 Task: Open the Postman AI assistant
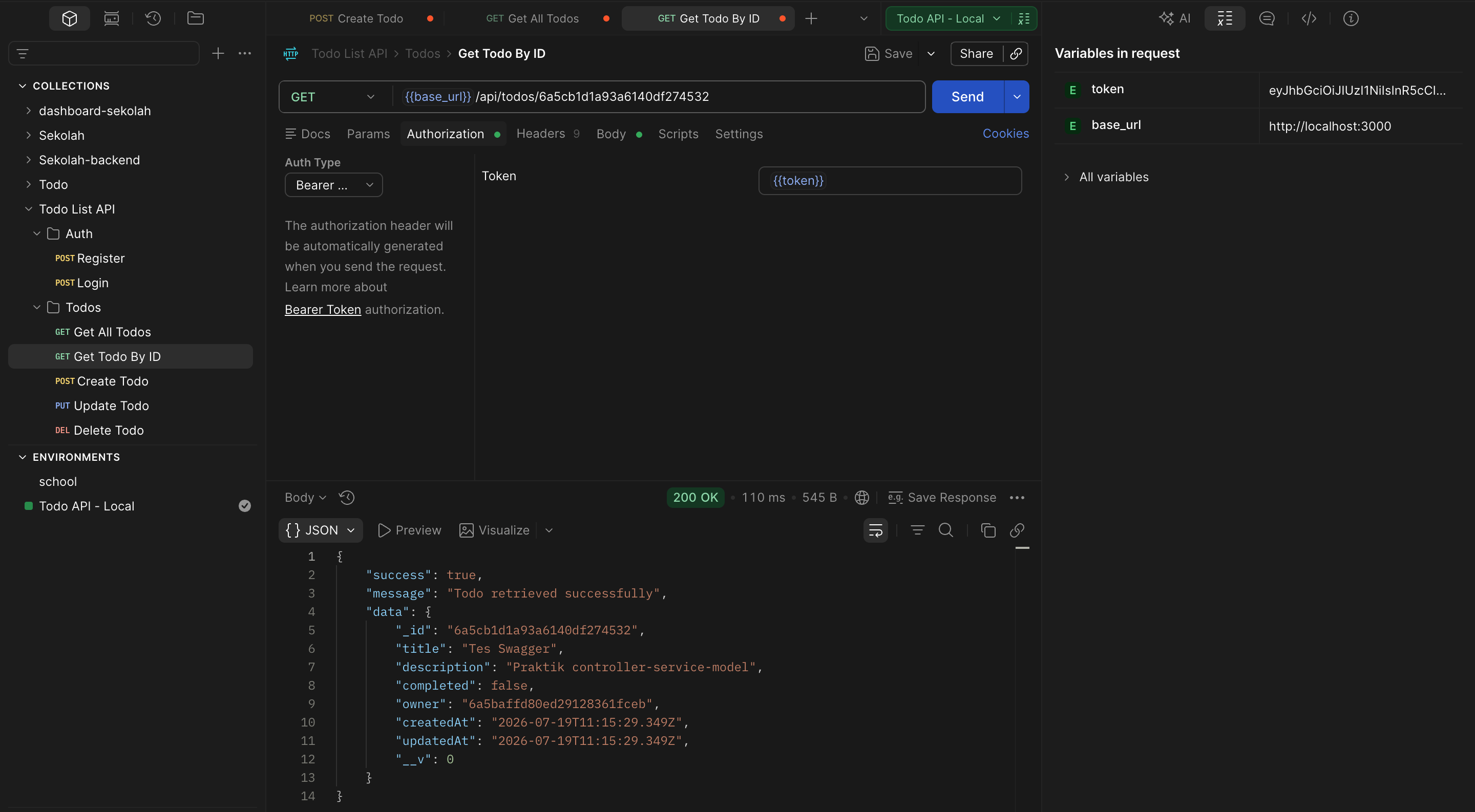[1174, 18]
